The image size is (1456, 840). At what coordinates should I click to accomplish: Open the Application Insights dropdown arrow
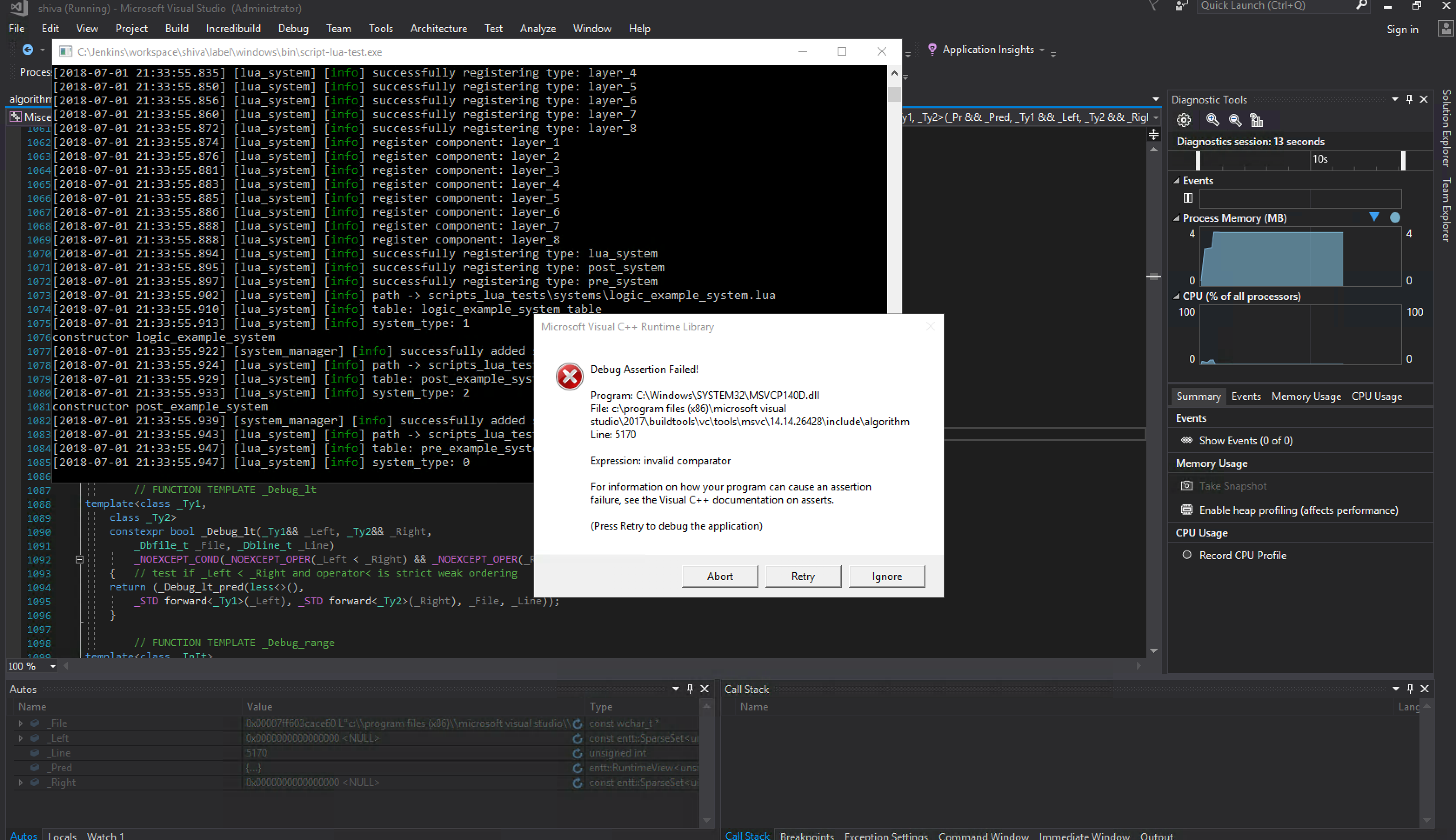pyautogui.click(x=1042, y=50)
